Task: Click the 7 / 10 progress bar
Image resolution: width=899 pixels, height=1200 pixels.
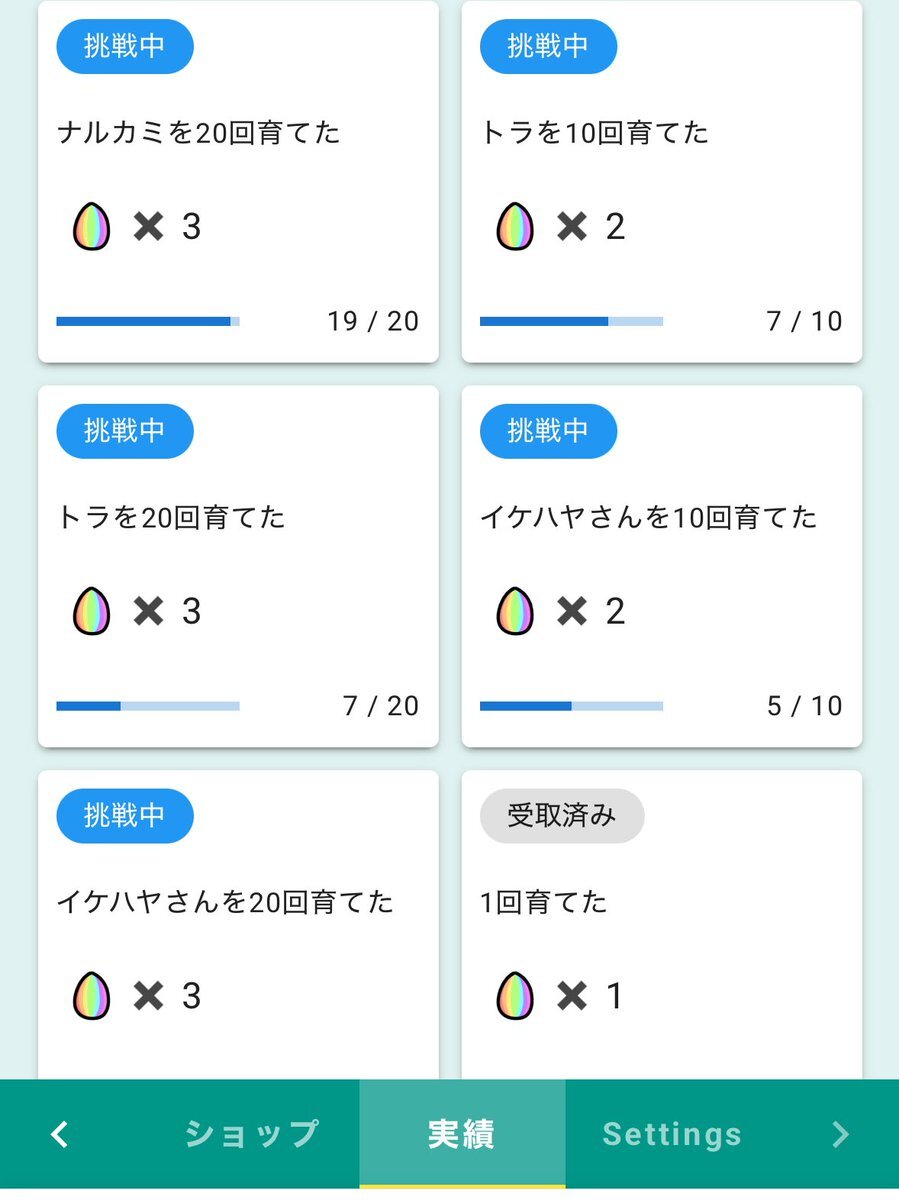Action: (x=572, y=321)
